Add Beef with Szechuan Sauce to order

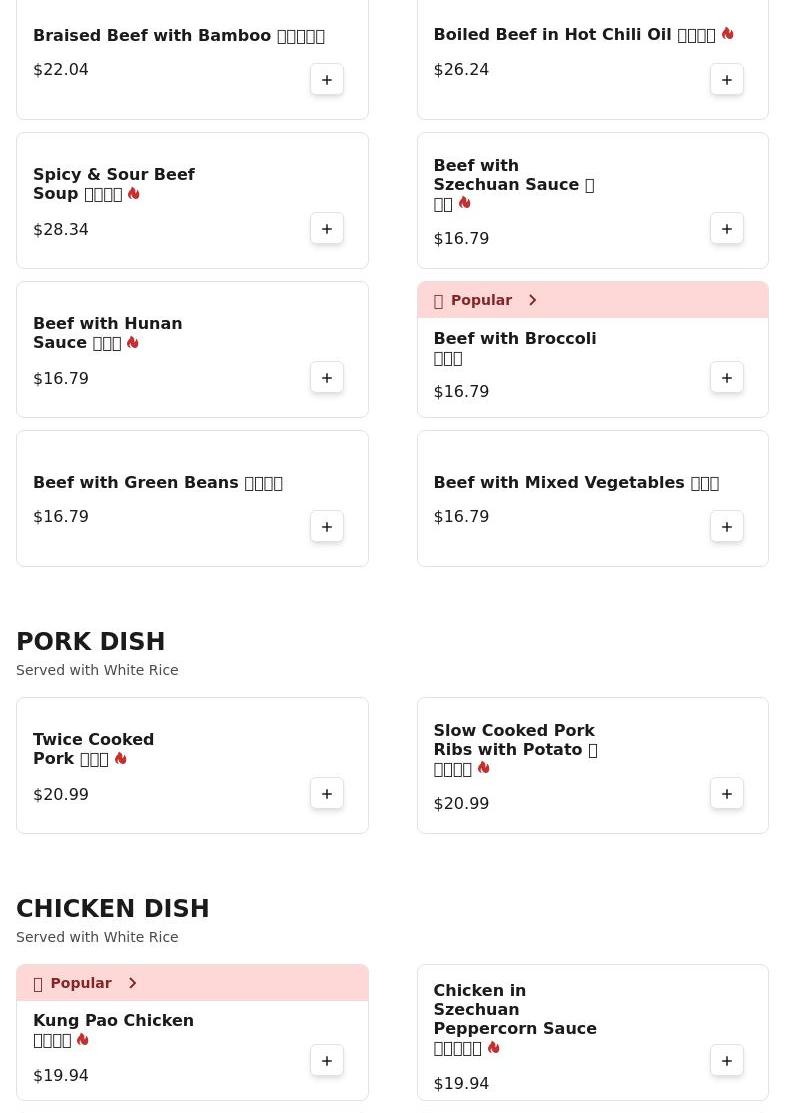[x=727, y=229]
